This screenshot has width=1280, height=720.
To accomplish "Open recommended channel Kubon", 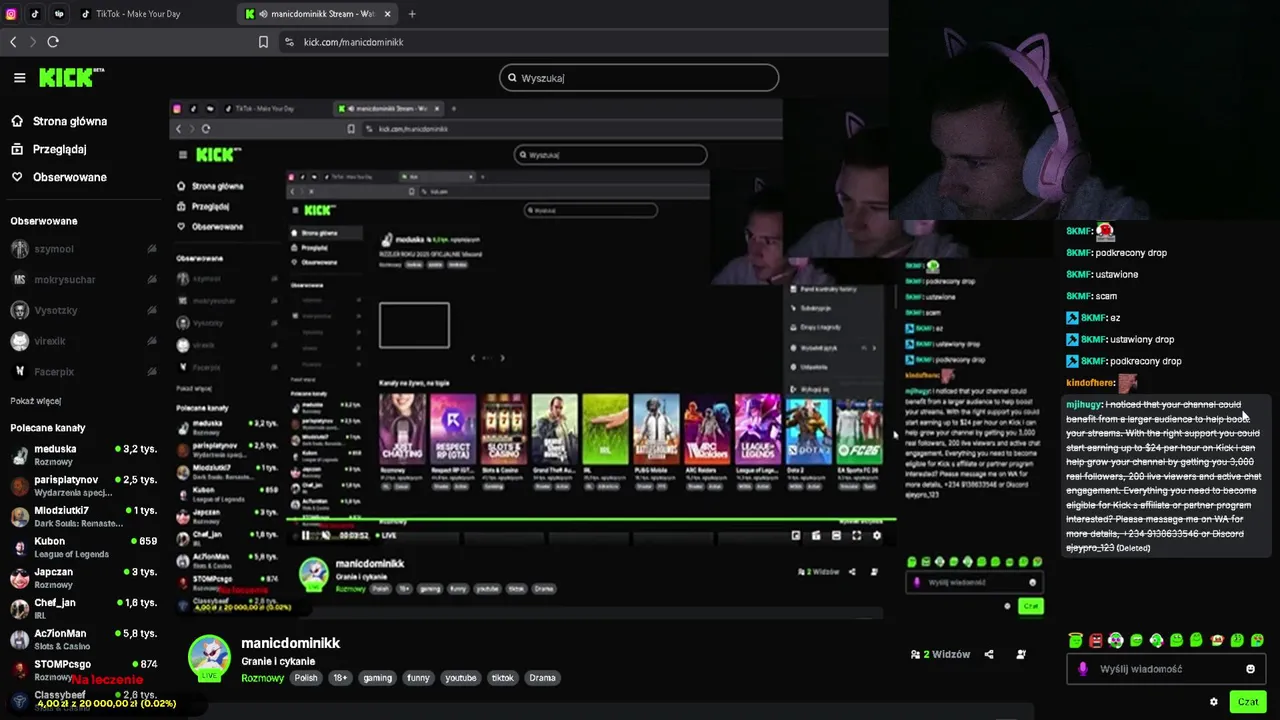I will [x=84, y=547].
